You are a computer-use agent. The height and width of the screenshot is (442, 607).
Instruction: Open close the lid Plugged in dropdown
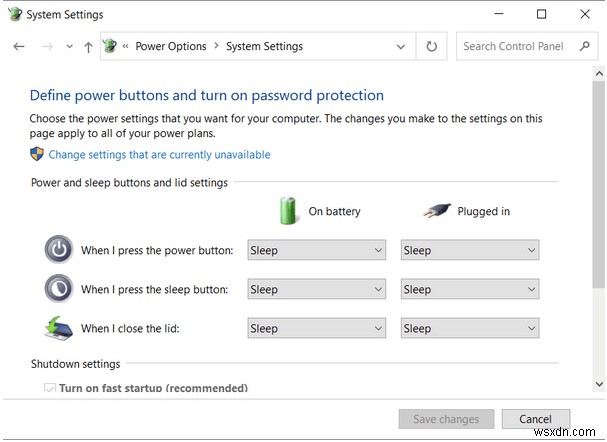coord(470,328)
